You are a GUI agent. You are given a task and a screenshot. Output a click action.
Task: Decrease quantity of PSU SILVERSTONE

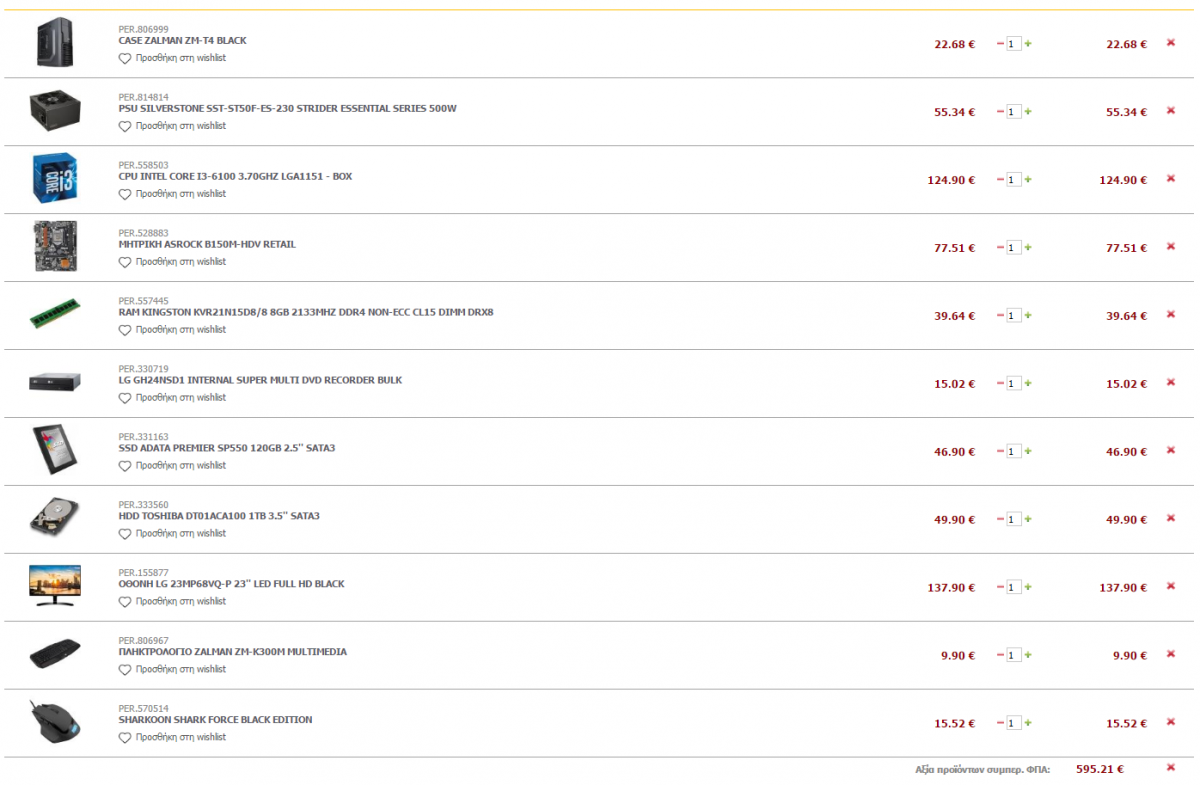pyautogui.click(x=1000, y=112)
